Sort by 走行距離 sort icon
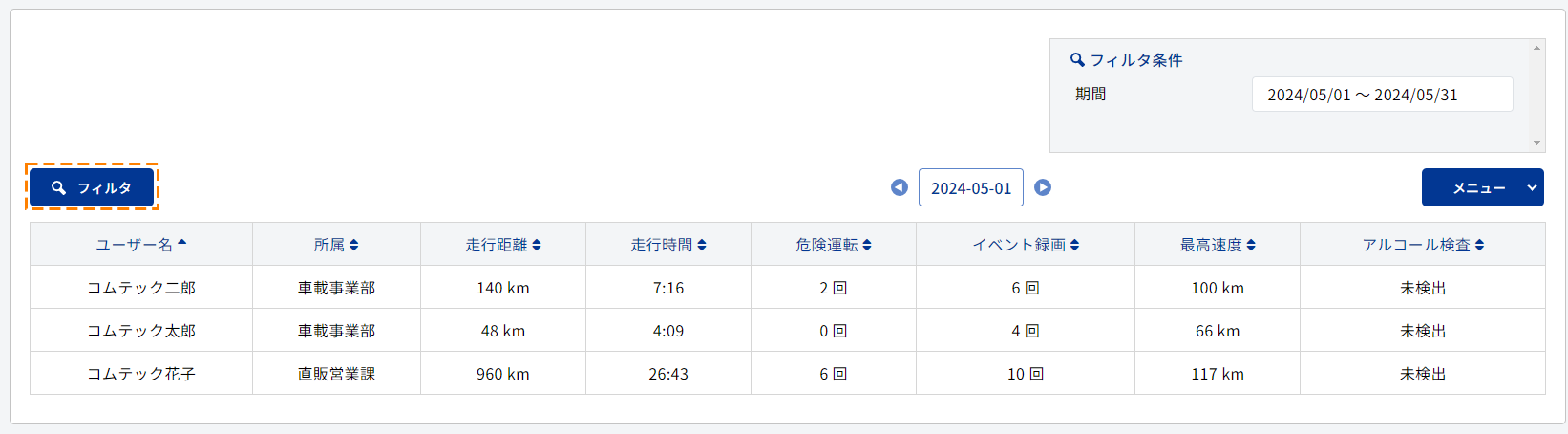 (537, 245)
